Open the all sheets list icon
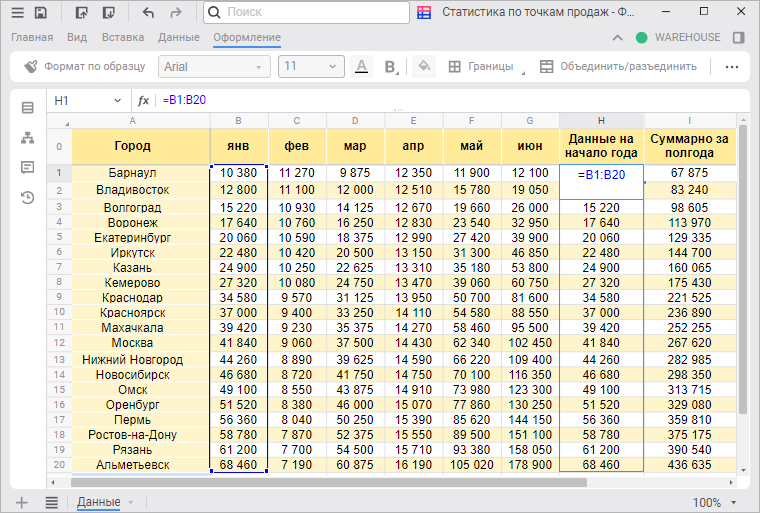The height and width of the screenshot is (513, 760). (x=51, y=502)
